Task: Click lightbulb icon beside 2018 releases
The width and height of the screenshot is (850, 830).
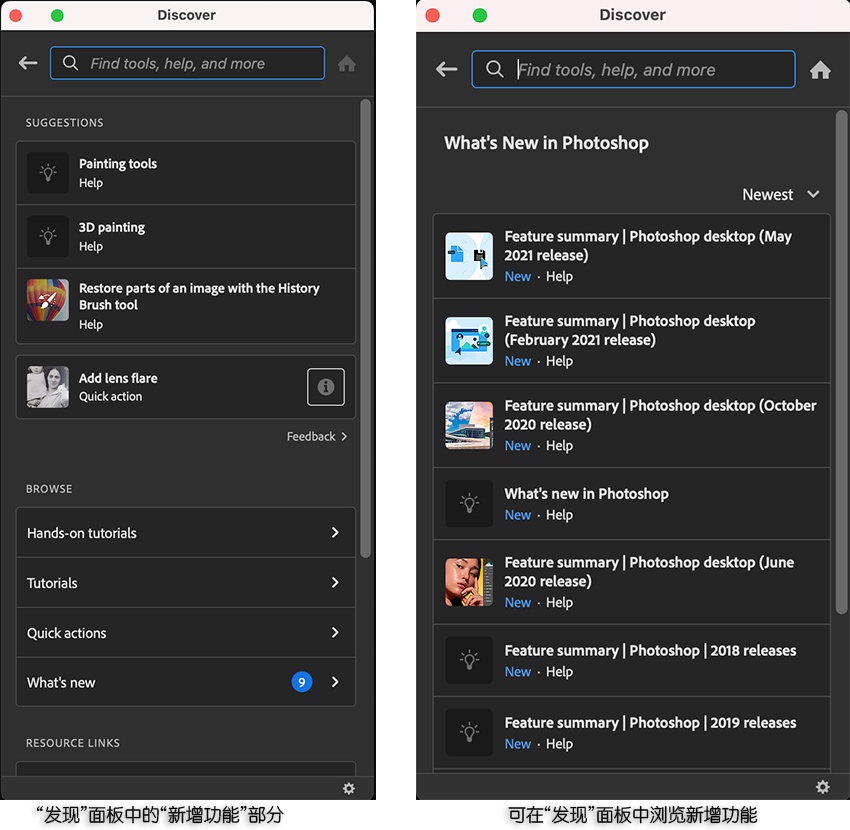Action: click(469, 660)
